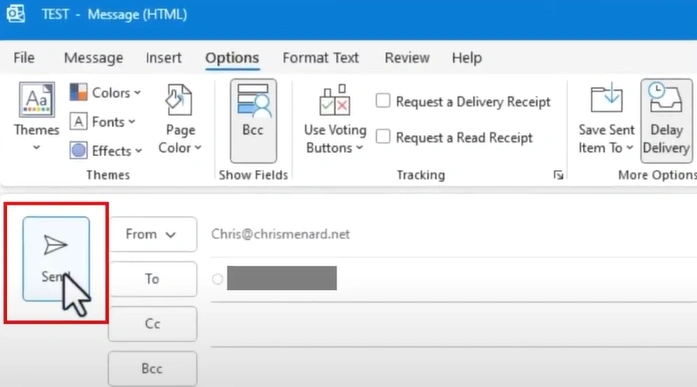
Task: Click the recipient presence circle in To field
Action: coord(217,279)
